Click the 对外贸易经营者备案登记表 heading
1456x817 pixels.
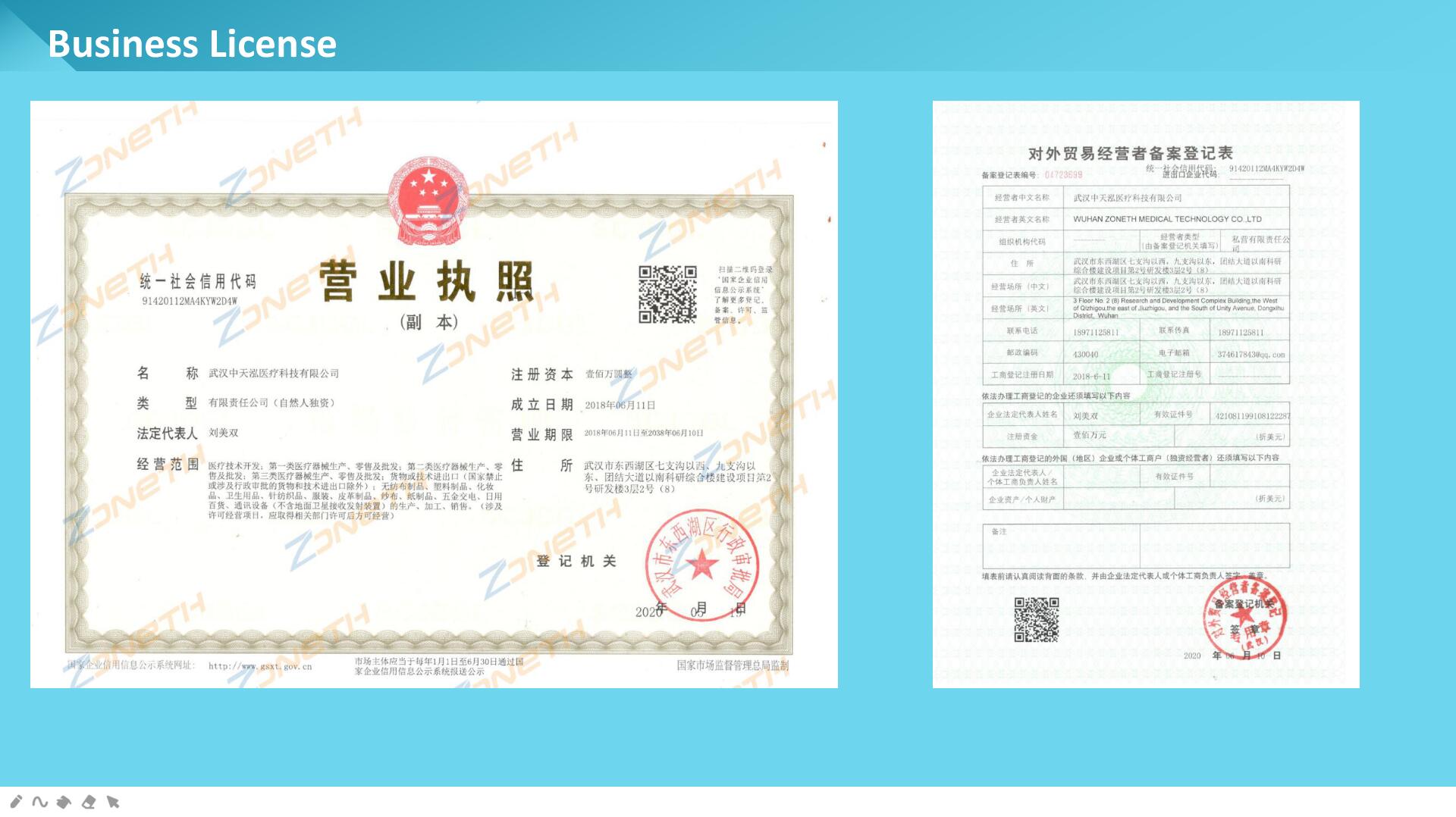(x=1130, y=153)
